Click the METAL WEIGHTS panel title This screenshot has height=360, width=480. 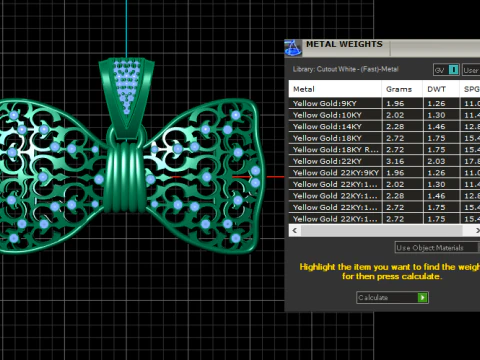point(344,44)
